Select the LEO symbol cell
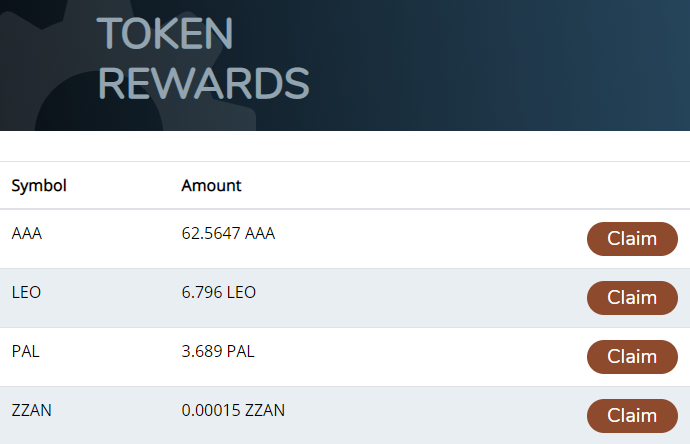Screen dimensions: 690x444 pos(26,292)
